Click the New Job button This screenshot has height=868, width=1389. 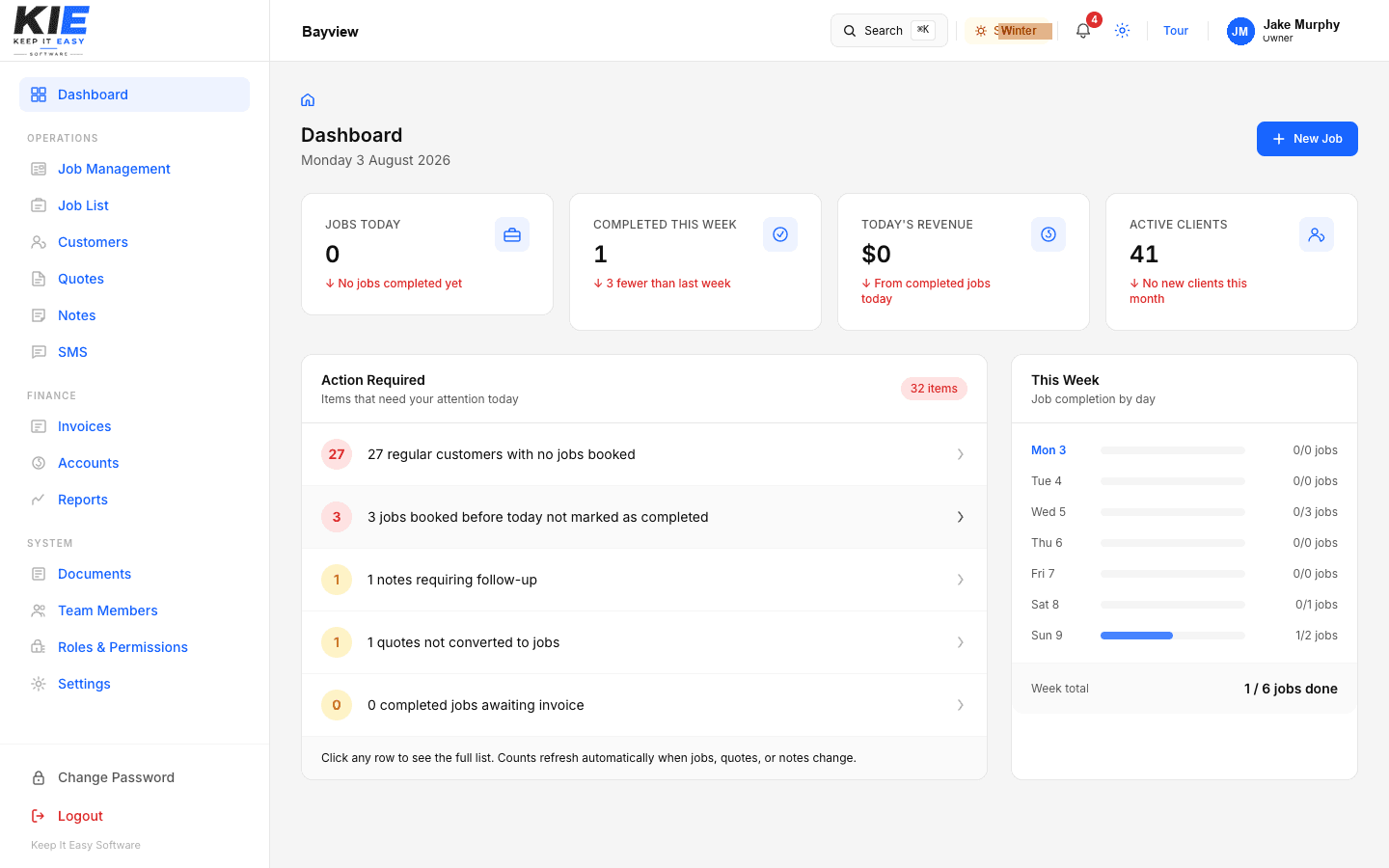tap(1307, 139)
